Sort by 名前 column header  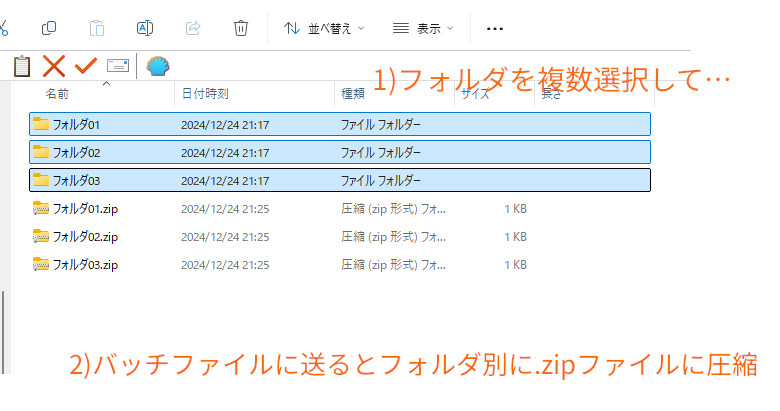pyautogui.click(x=57, y=94)
